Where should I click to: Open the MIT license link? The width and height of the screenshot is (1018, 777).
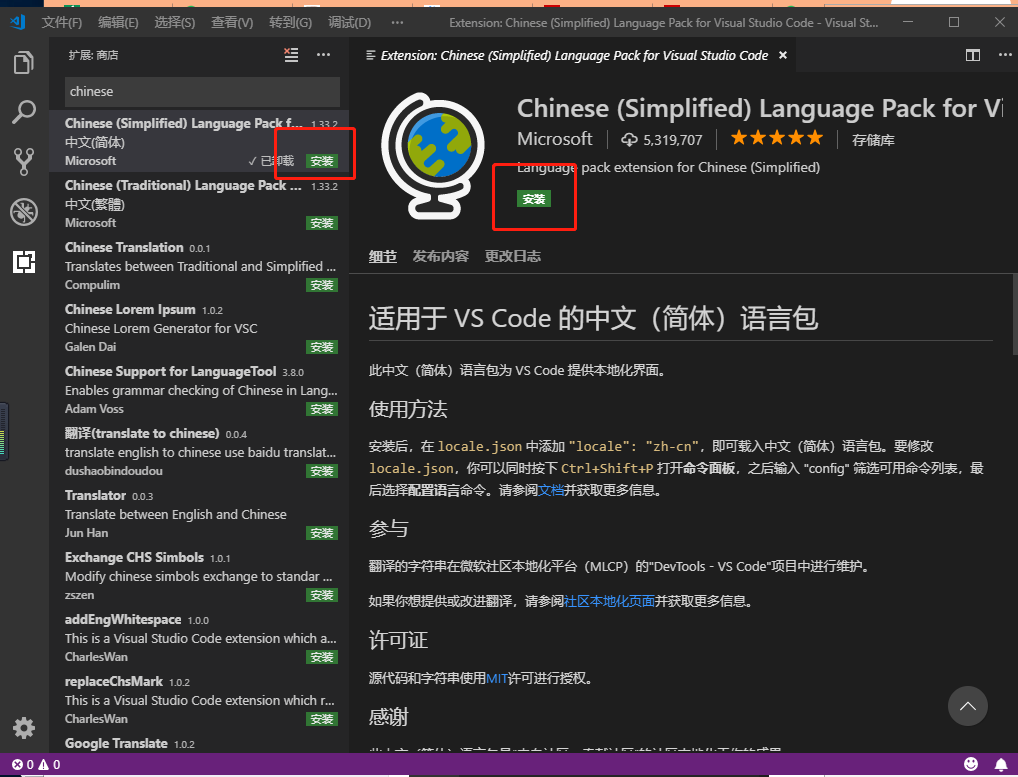click(x=497, y=678)
